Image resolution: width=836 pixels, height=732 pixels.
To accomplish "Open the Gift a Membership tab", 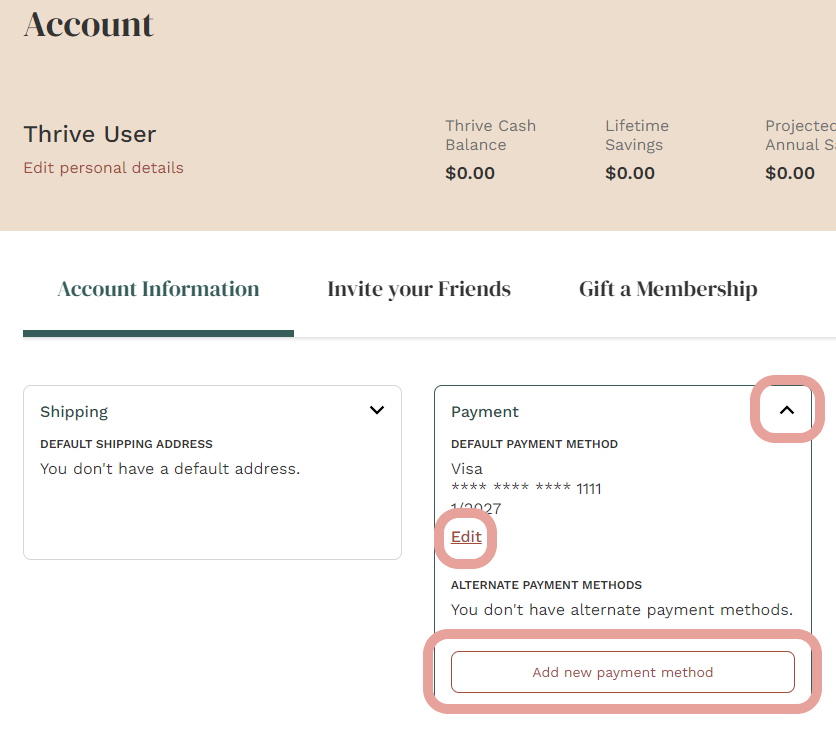I will (x=667, y=289).
